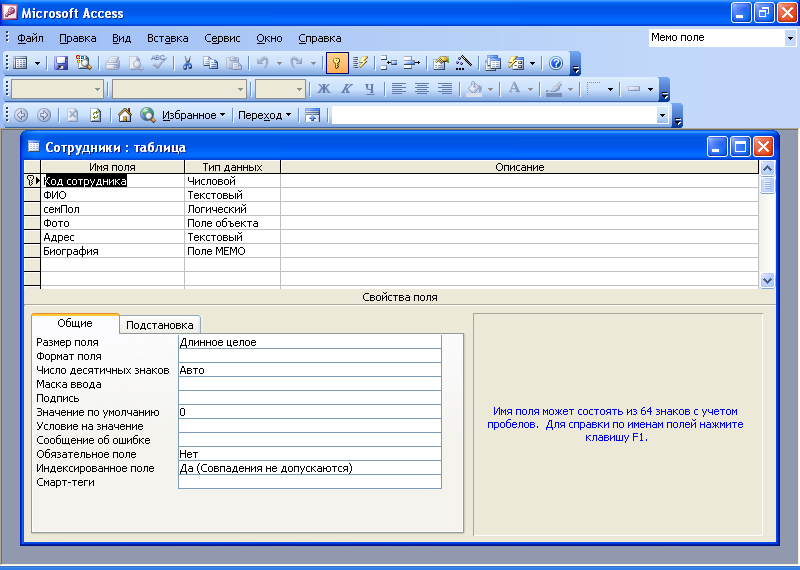Image resolution: width=800 pixels, height=570 pixels.
Task: Open the Правка menu
Action: [78, 38]
